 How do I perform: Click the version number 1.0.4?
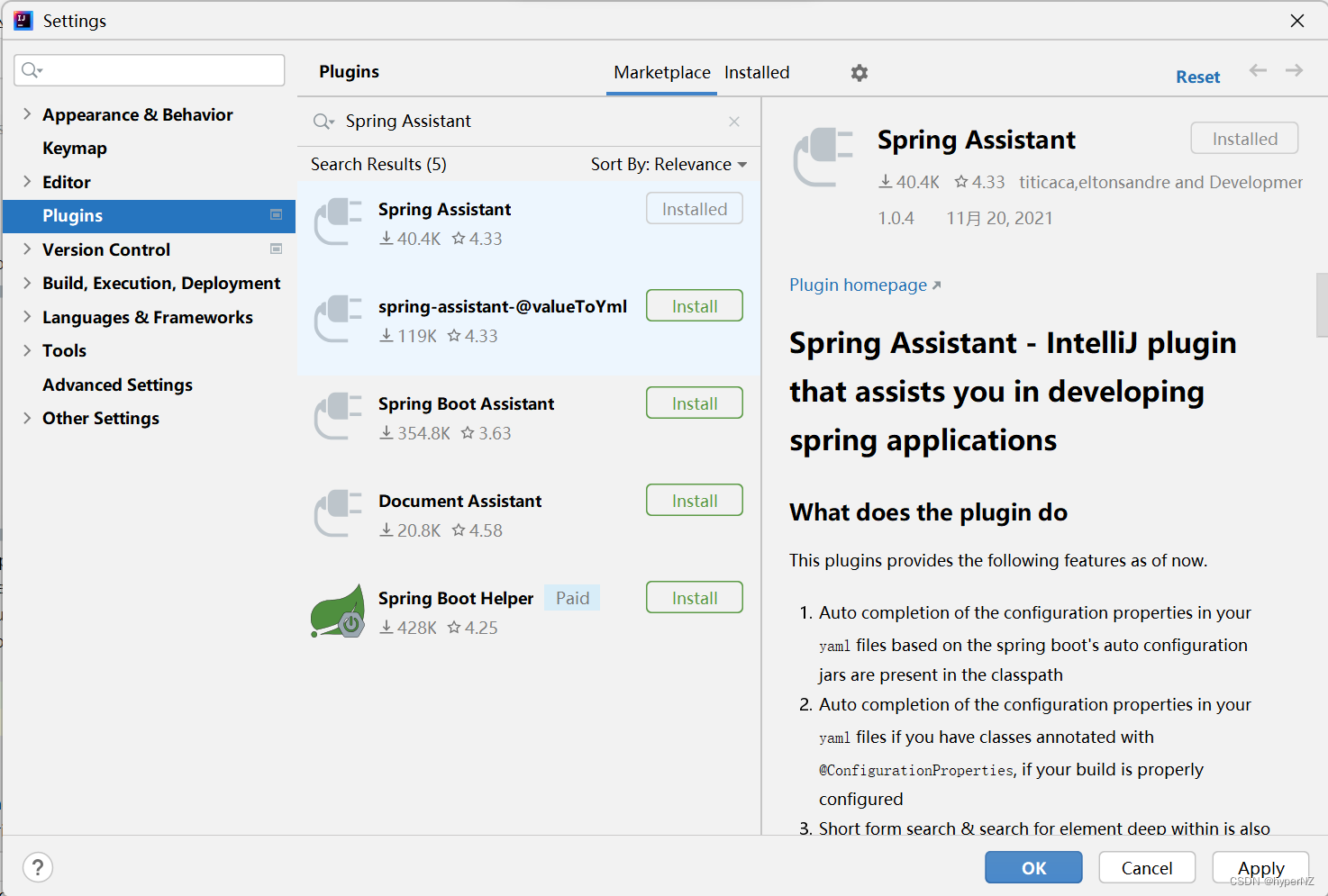tap(896, 218)
